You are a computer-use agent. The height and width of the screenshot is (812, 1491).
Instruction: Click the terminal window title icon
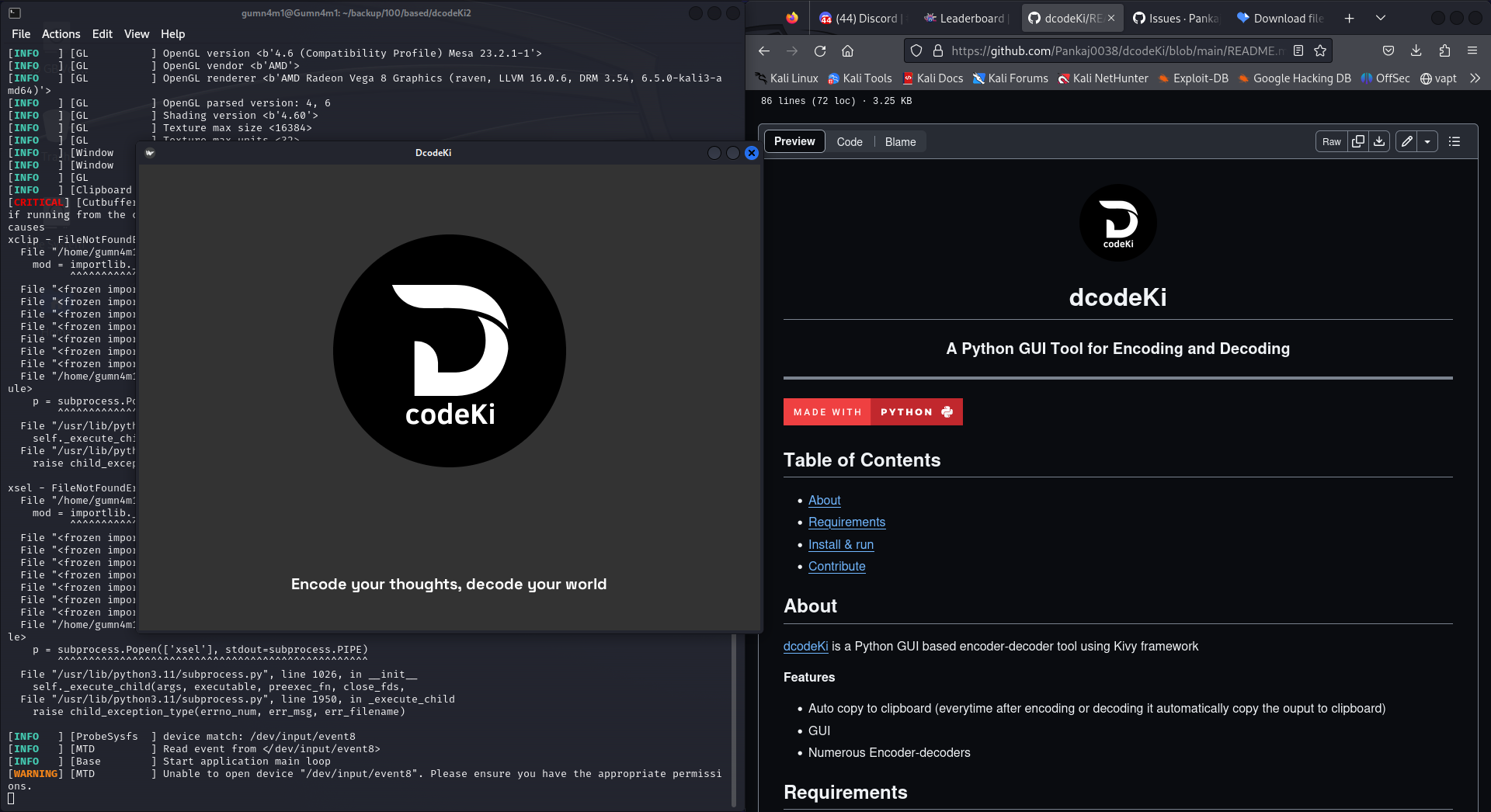pyautogui.click(x=15, y=13)
